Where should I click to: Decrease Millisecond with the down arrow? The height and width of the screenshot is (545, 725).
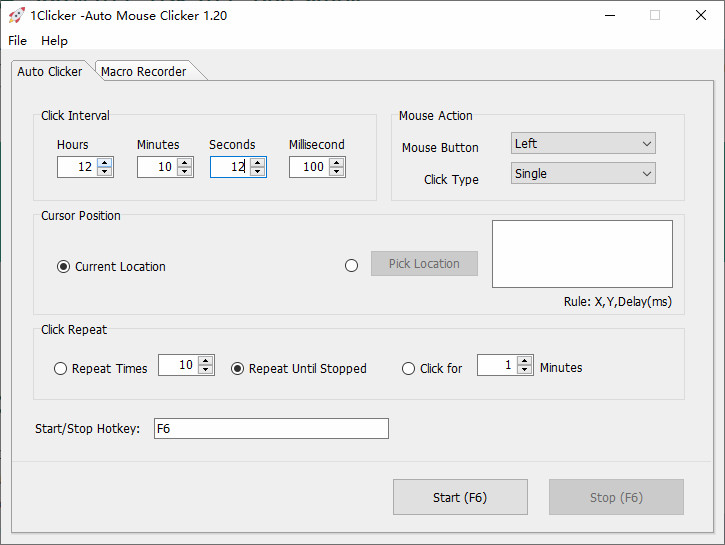click(x=337, y=172)
